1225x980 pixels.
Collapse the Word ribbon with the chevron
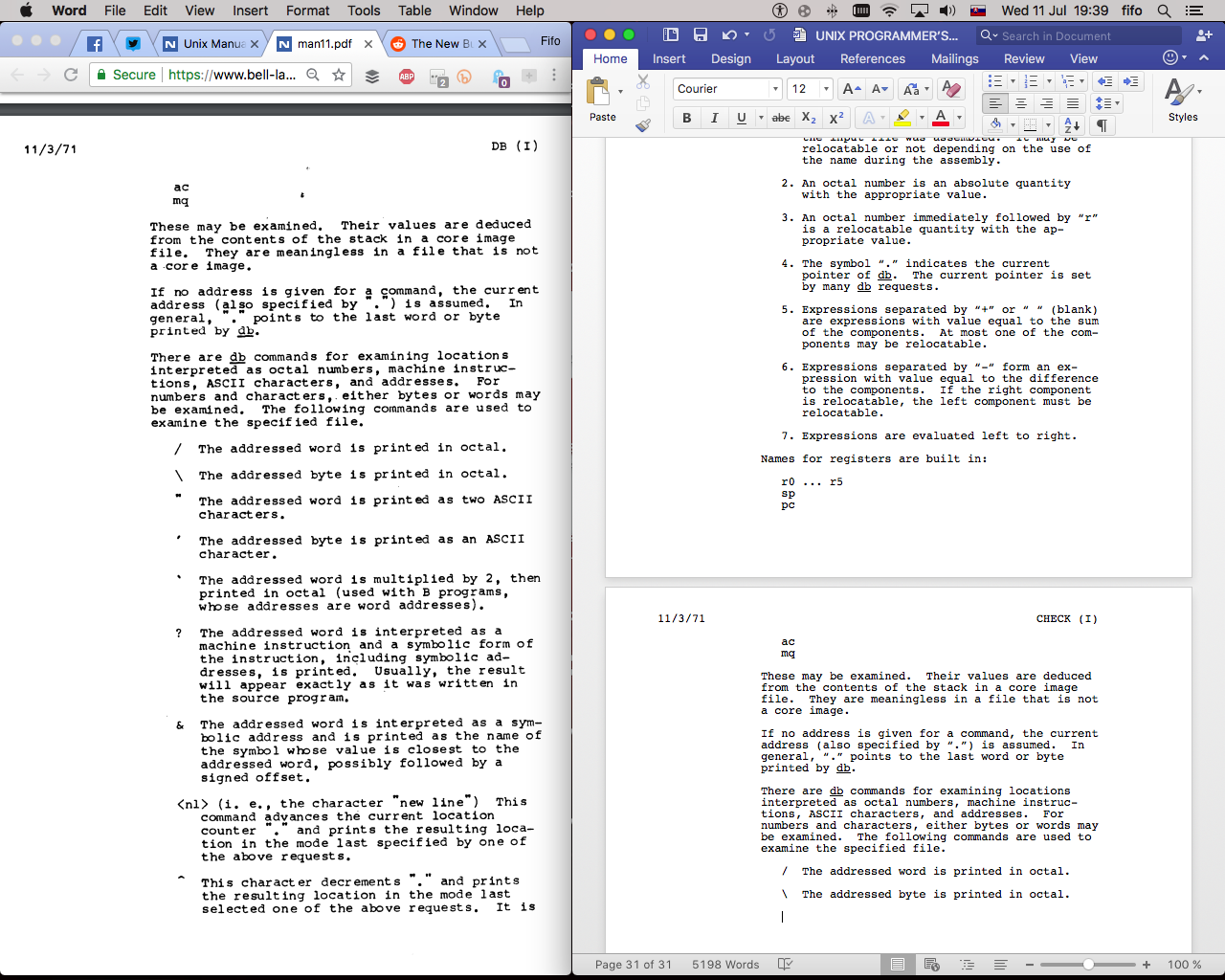[x=1204, y=58]
